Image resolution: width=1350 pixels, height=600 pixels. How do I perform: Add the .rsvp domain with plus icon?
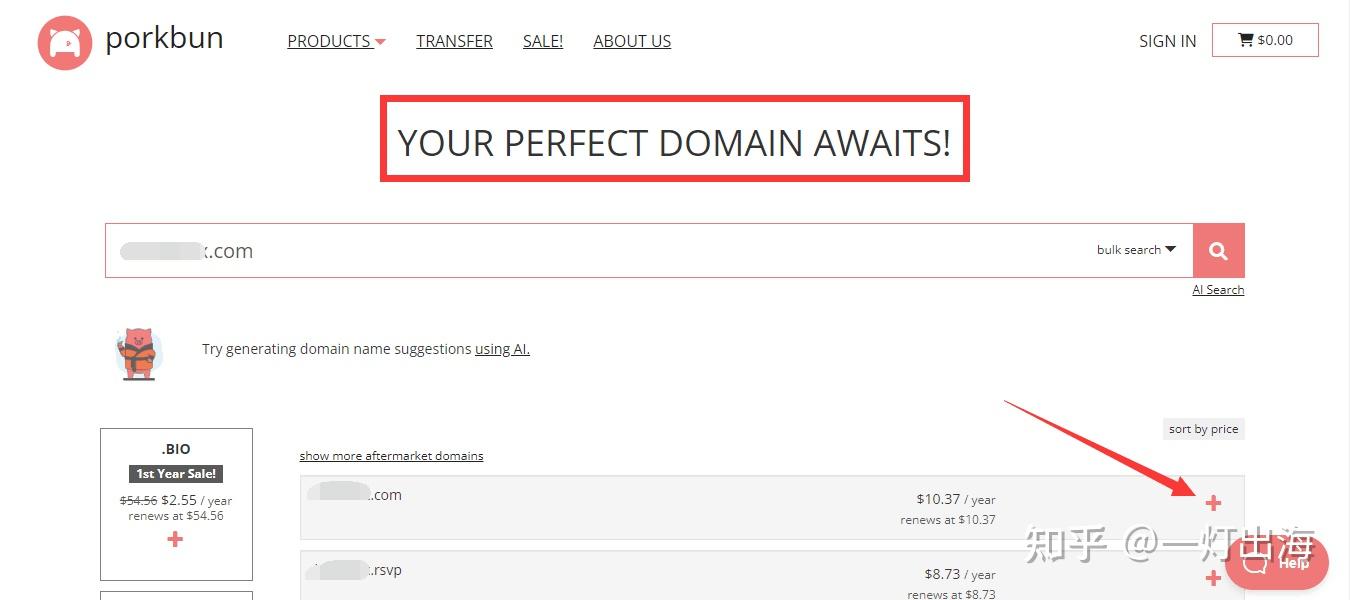click(1213, 578)
